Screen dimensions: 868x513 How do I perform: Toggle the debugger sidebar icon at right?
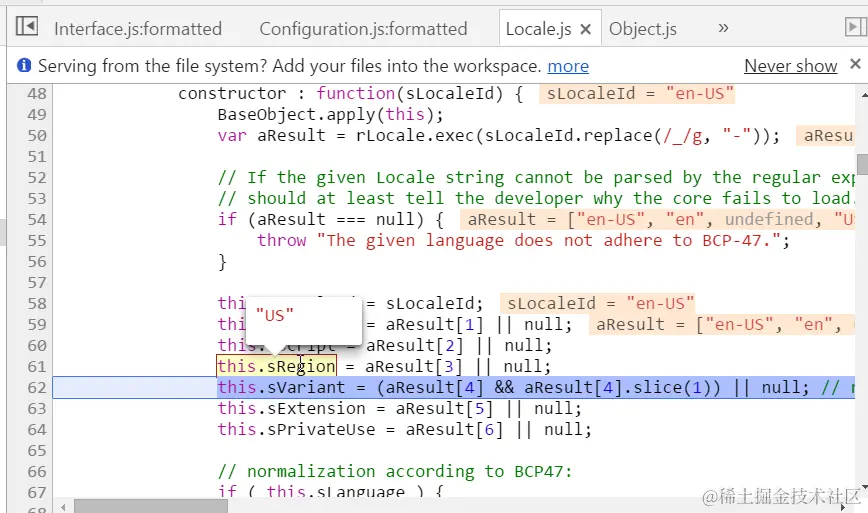[x=856, y=26]
